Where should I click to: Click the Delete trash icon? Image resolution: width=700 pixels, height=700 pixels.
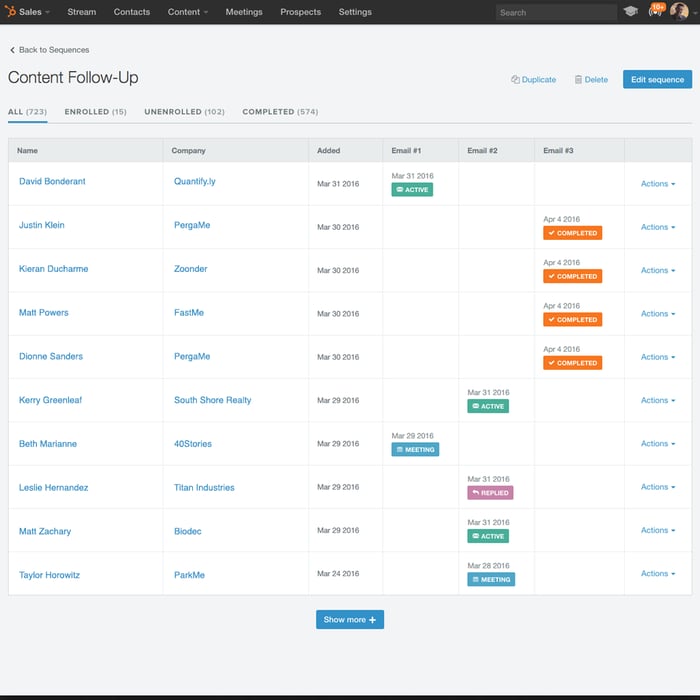579,80
